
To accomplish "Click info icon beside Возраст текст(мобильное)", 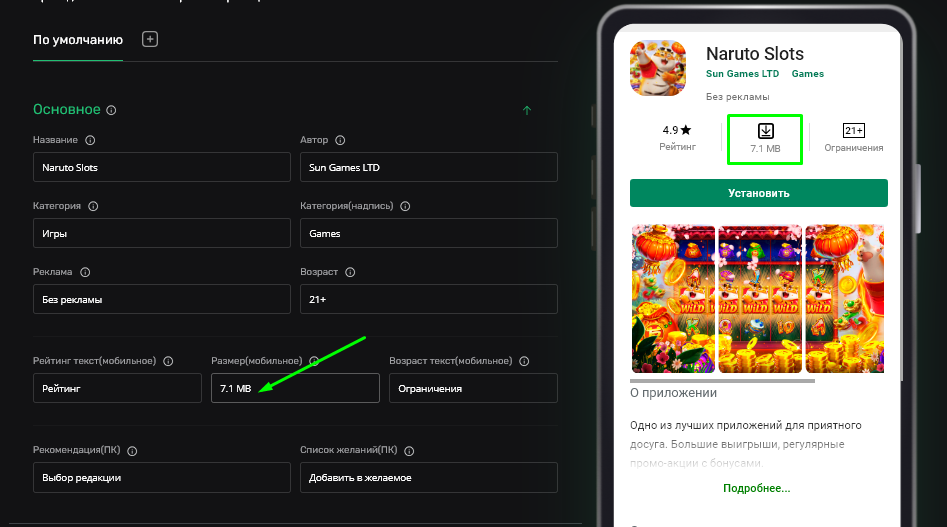I will tap(524, 361).
